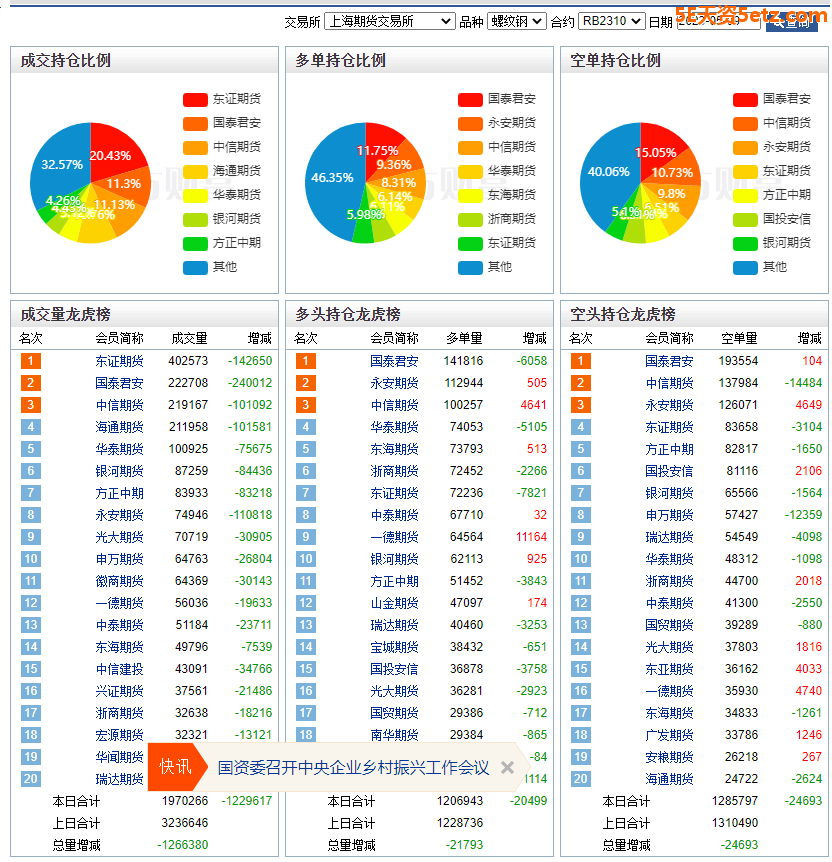Click the 40.06% slice of 空单持仓比例 pie
The image size is (832, 862).
[607, 172]
